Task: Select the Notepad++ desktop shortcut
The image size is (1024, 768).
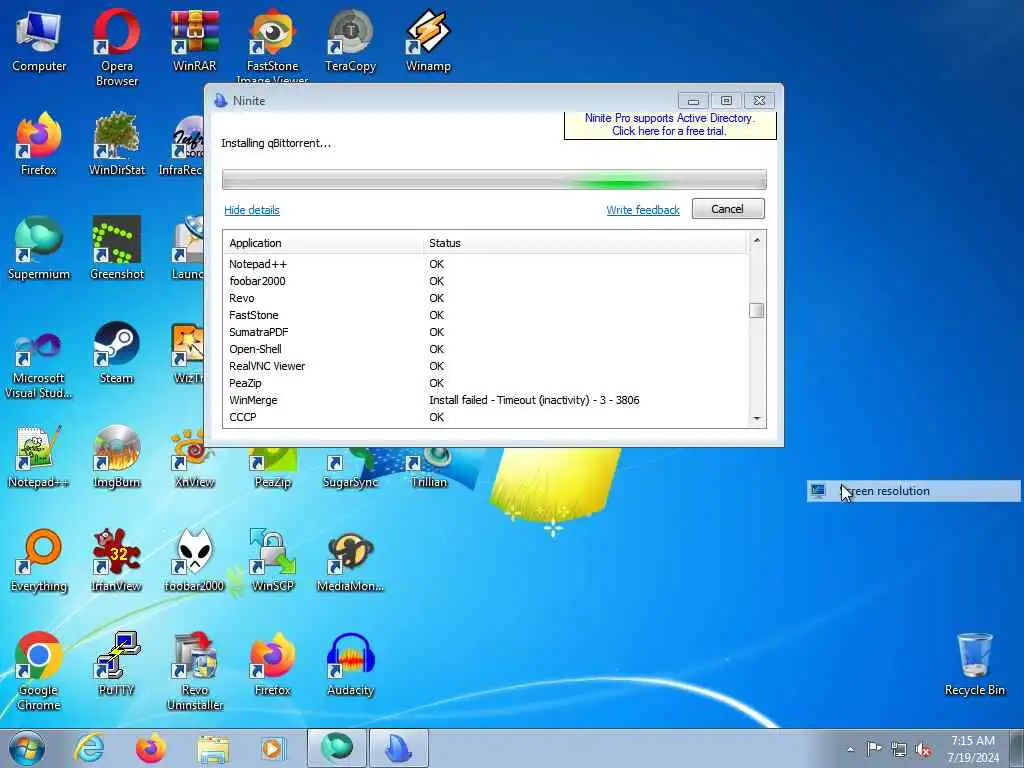Action: 39,456
